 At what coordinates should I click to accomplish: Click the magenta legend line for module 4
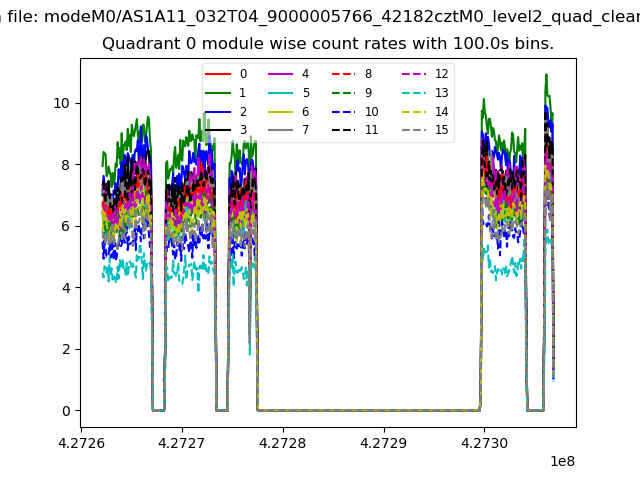(x=279, y=74)
